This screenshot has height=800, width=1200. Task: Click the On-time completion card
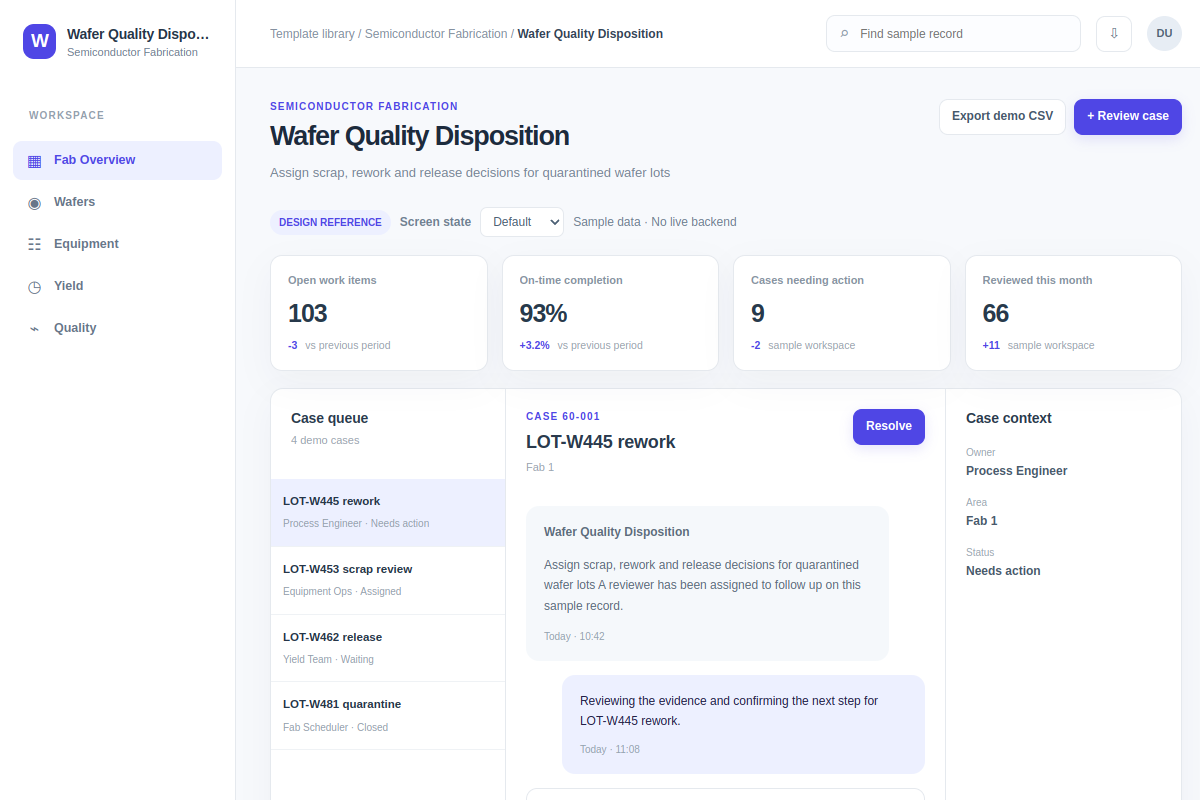pos(610,313)
